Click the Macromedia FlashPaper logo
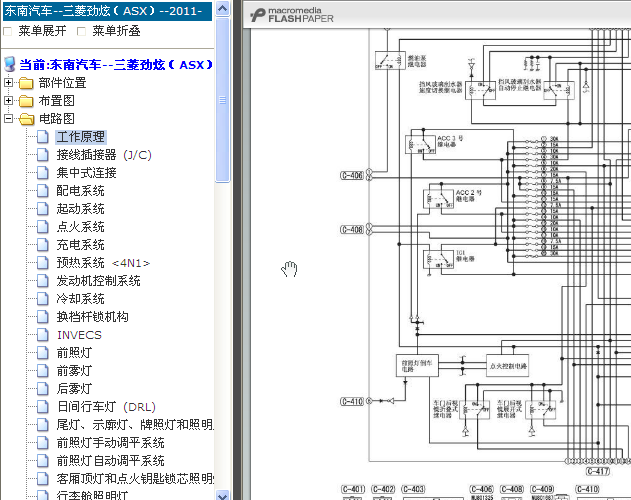The image size is (631, 500). [292, 15]
